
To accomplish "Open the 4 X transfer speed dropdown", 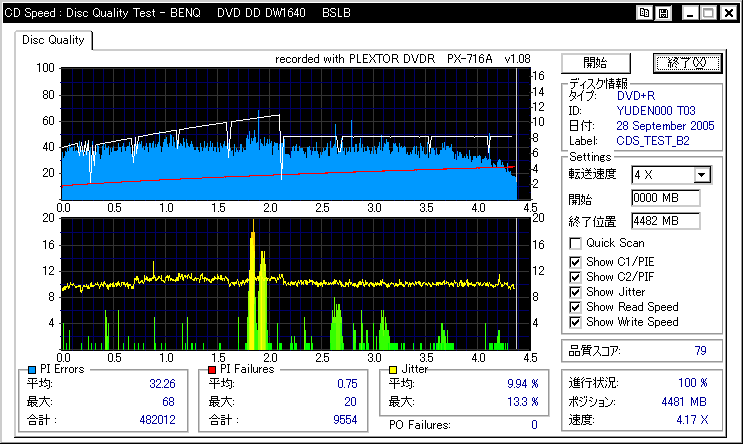I will pyautogui.click(x=702, y=175).
